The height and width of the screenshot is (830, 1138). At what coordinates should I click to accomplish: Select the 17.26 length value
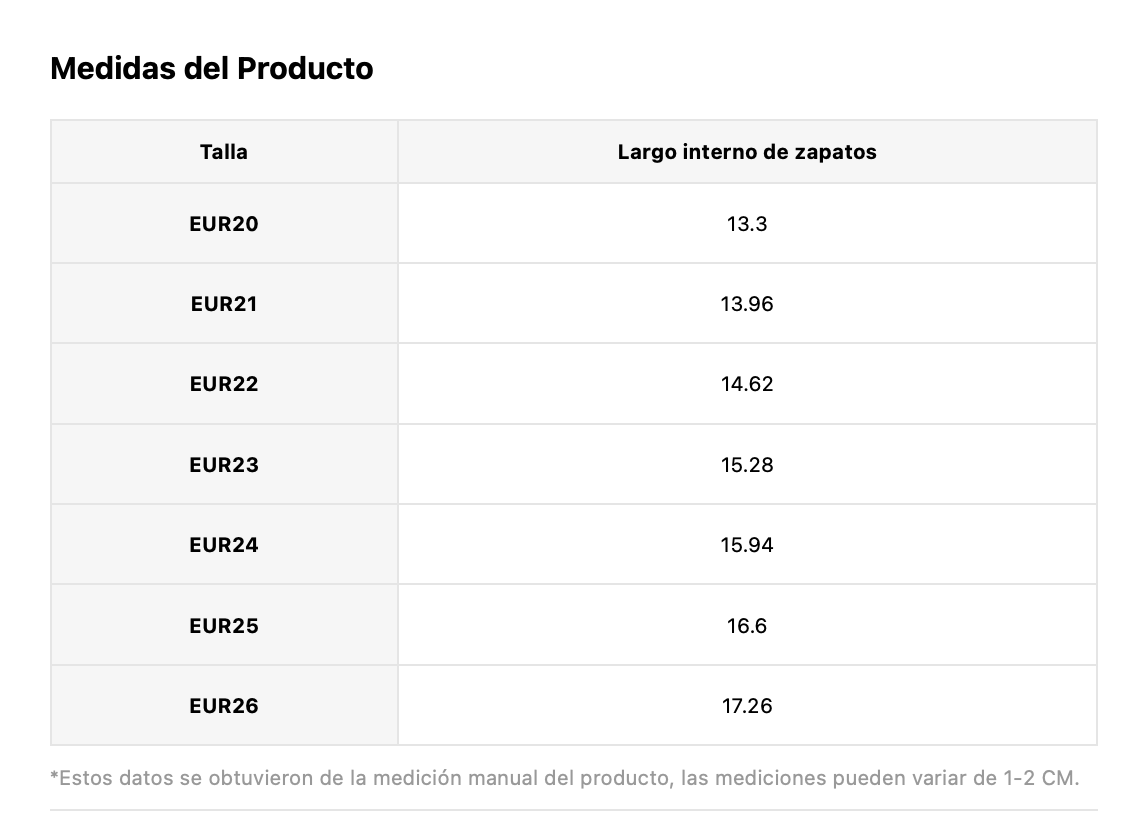[x=747, y=705]
